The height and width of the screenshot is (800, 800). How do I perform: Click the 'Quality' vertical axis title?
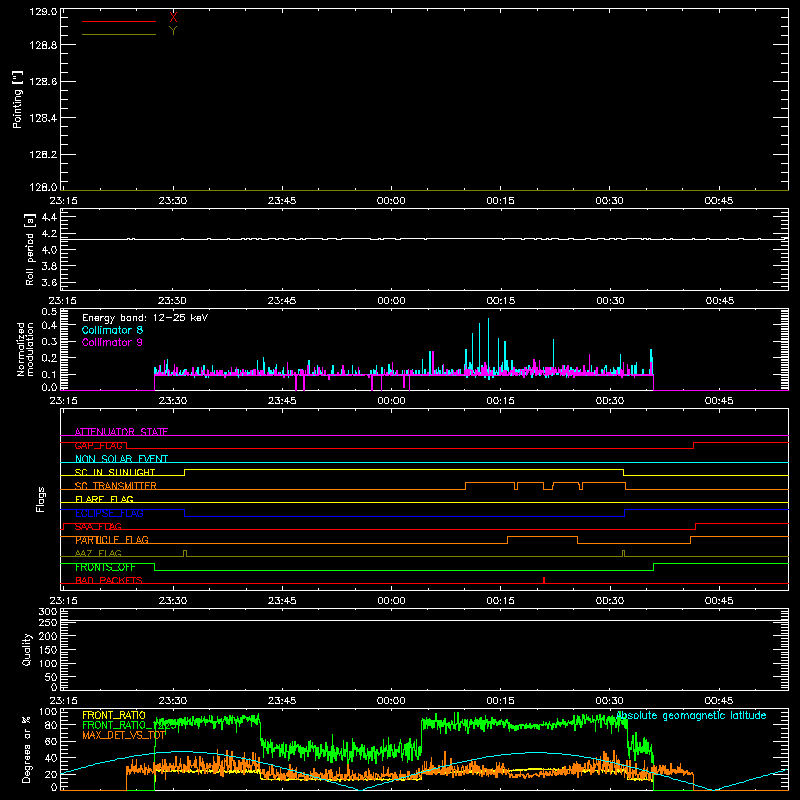27,649
